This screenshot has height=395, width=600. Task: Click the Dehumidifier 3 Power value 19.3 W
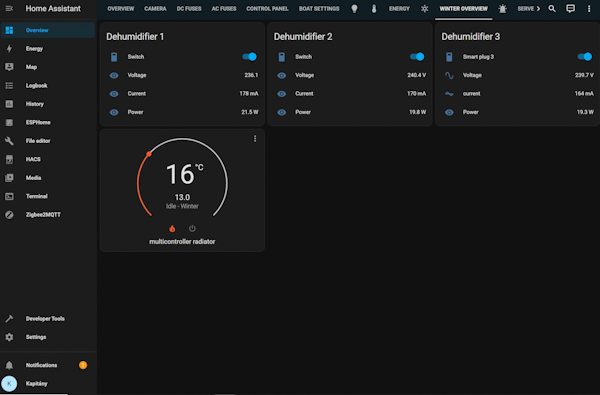tap(585, 112)
